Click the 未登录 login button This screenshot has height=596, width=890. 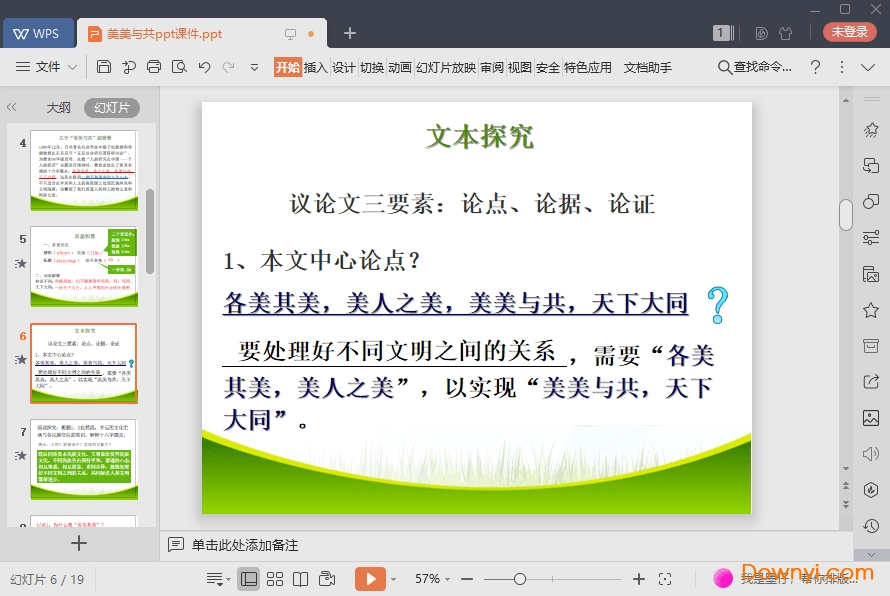(849, 32)
